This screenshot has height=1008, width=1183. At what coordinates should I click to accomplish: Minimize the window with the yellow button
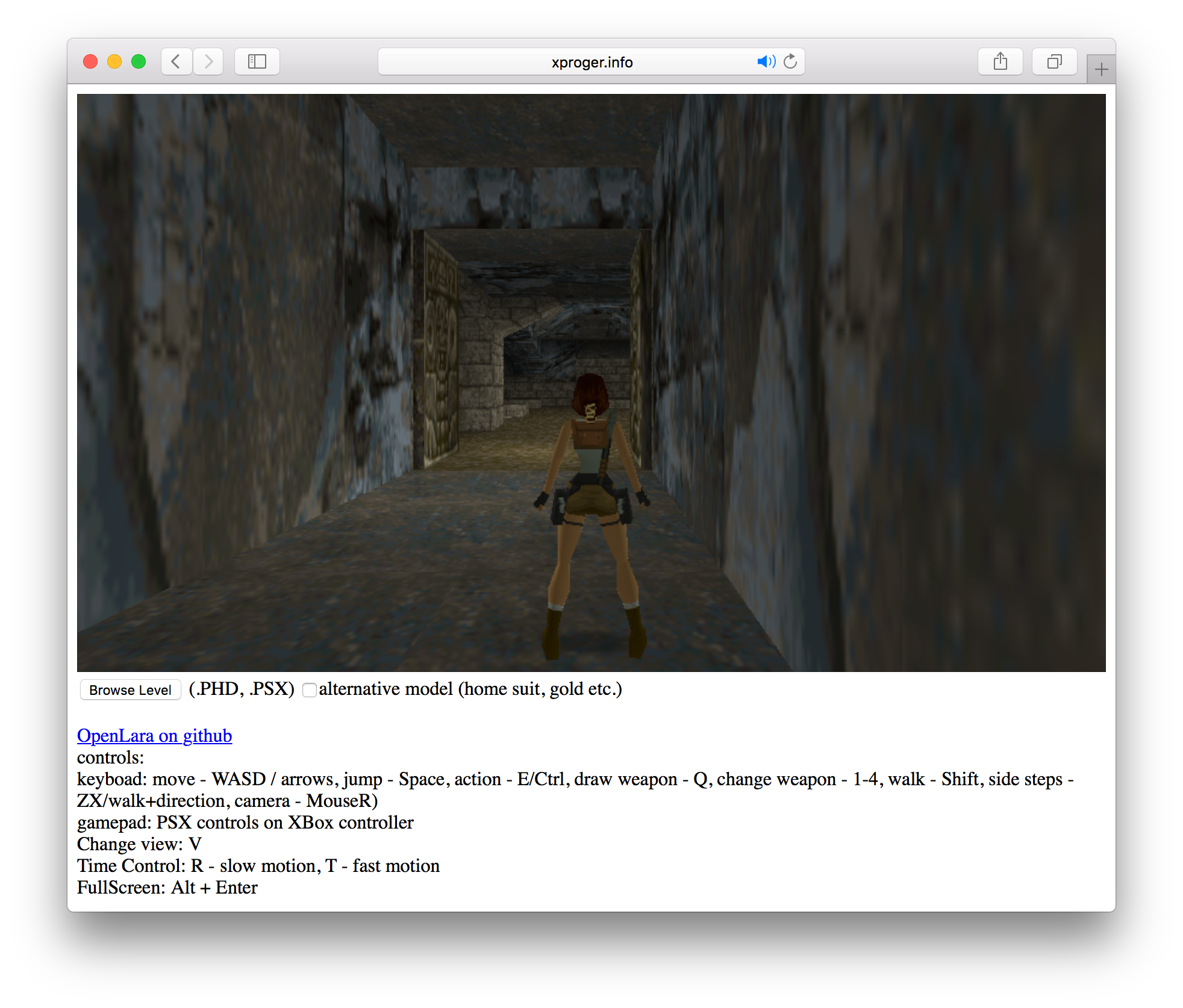pyautogui.click(x=114, y=61)
